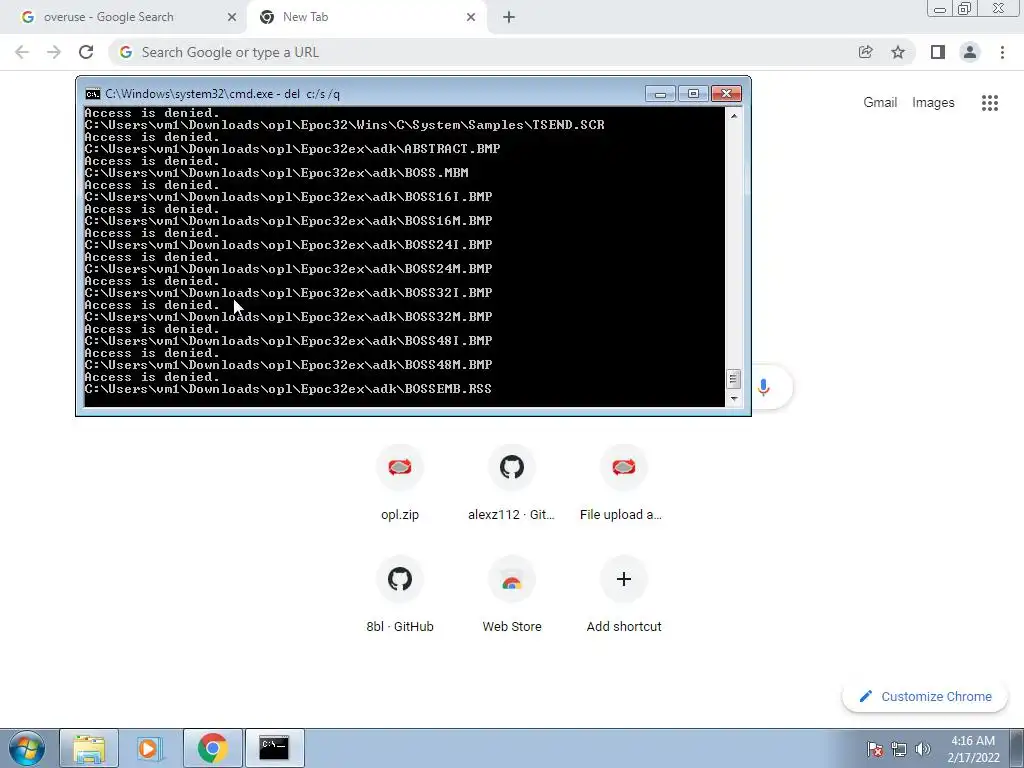
Task: Click the Gmail link
Action: [x=880, y=103]
